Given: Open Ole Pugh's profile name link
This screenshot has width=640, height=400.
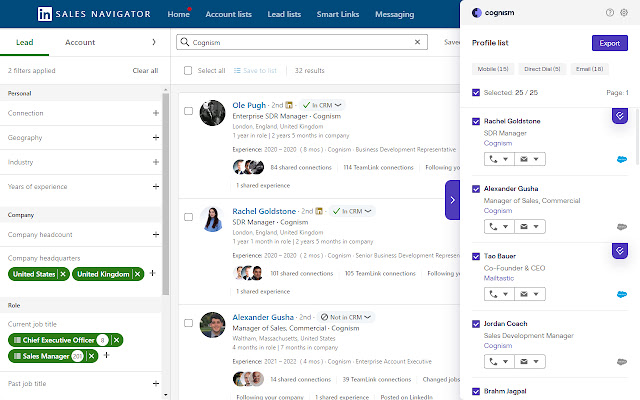Looking at the screenshot, I should (x=249, y=105).
